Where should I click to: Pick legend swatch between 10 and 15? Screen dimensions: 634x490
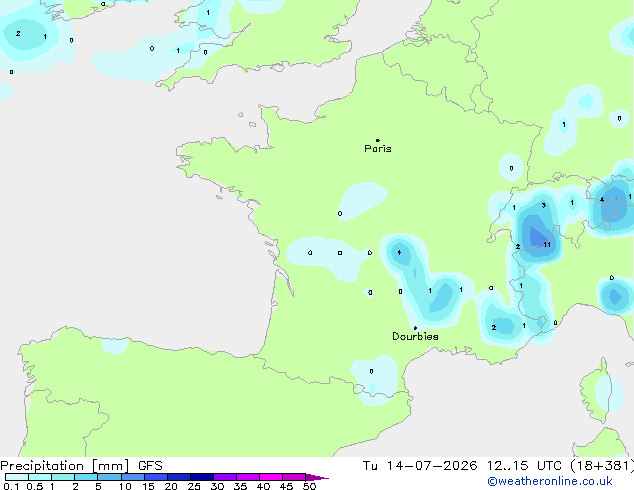[133, 477]
